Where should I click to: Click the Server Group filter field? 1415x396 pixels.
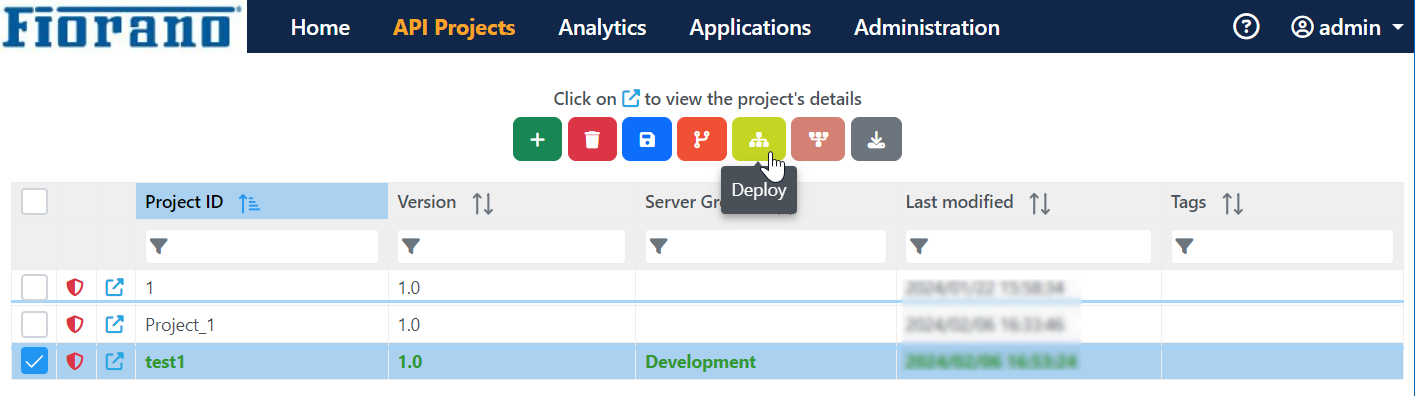point(766,246)
